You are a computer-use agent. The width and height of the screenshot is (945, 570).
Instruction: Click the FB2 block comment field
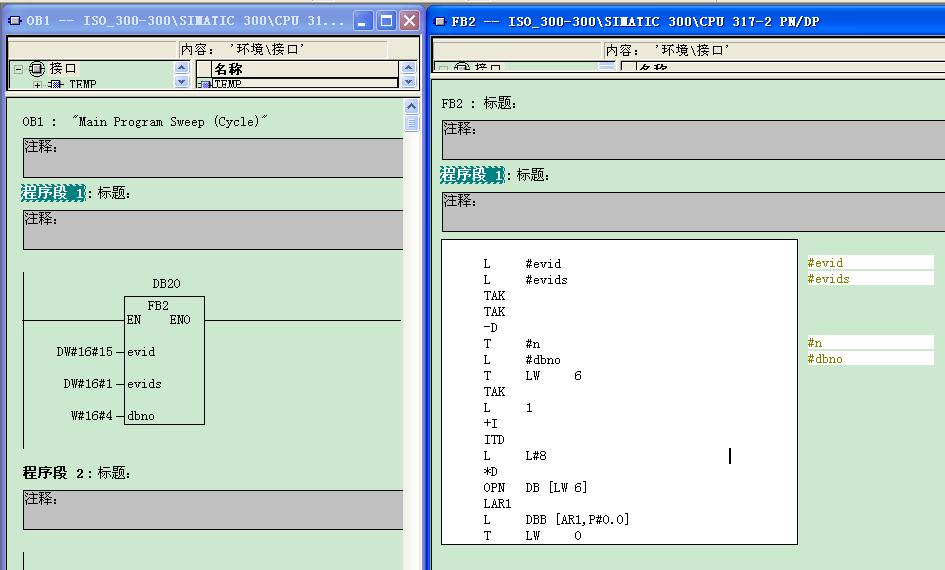pos(693,140)
